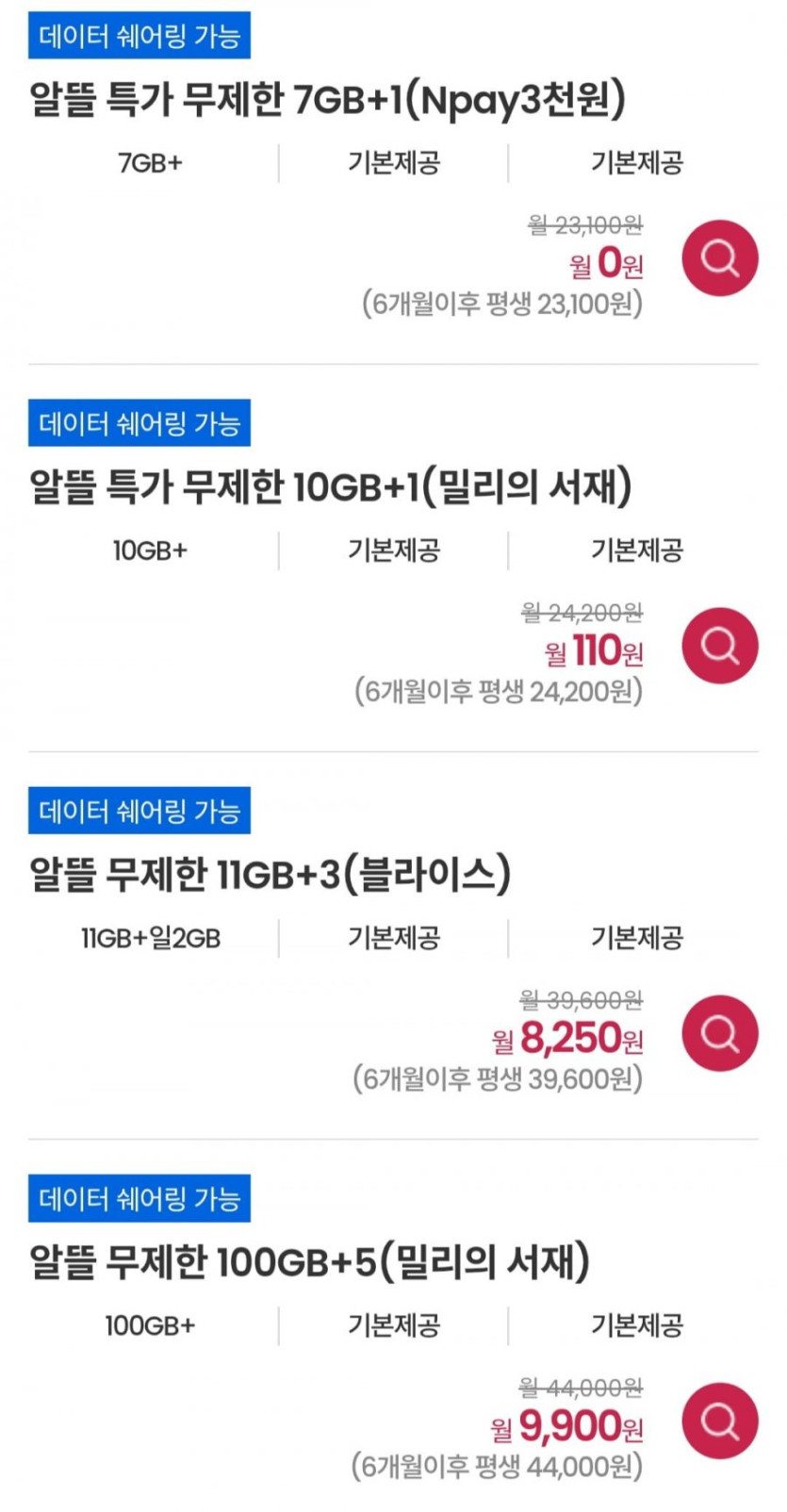787x1512 pixels.
Task: Select plan title 알뜰 무제한 100GB+5(밀리의 서재)
Action: pos(309,1262)
